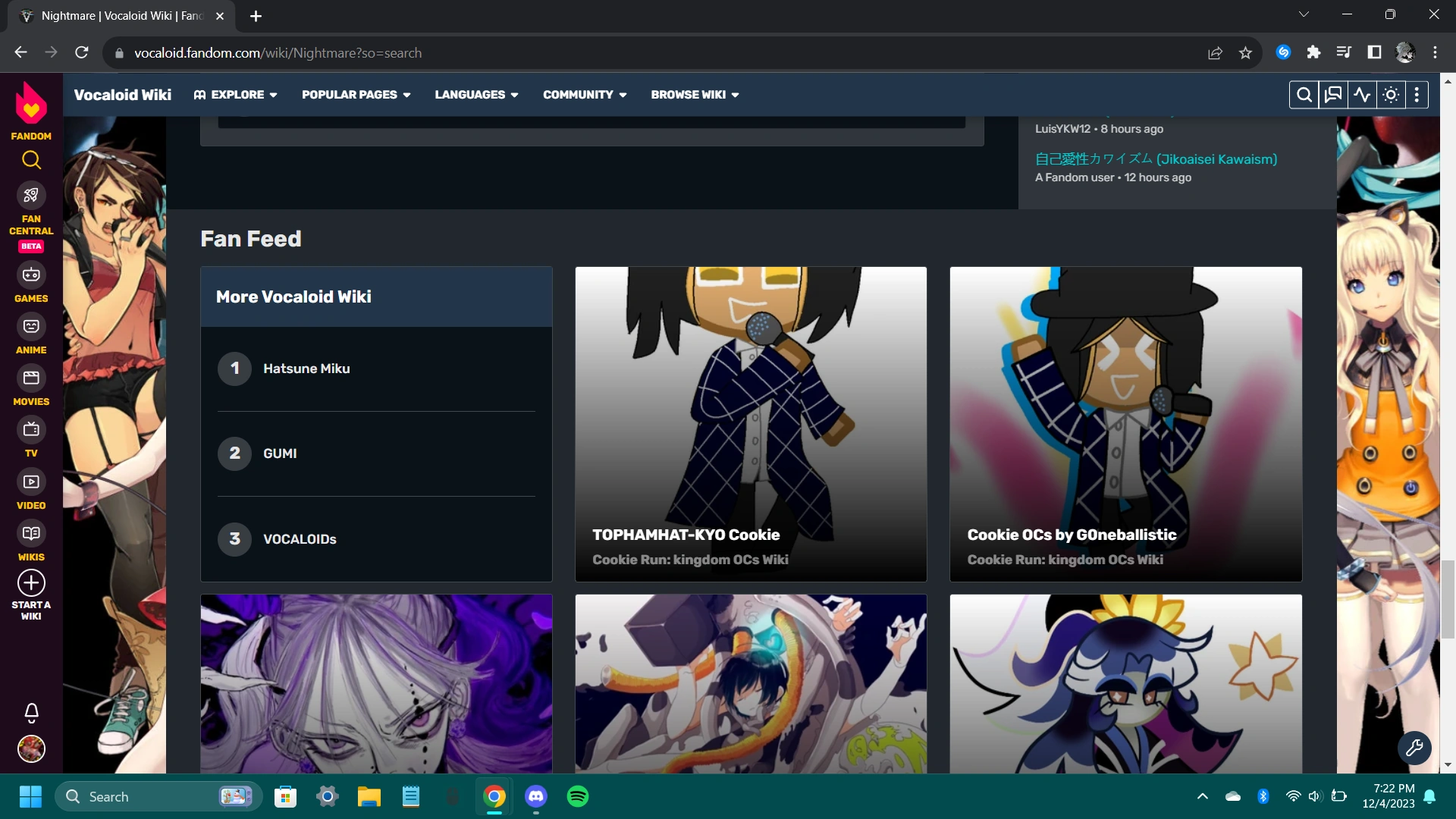The height and width of the screenshot is (819, 1456).
Task: Open the Hatsune Miku link
Action: click(x=306, y=369)
